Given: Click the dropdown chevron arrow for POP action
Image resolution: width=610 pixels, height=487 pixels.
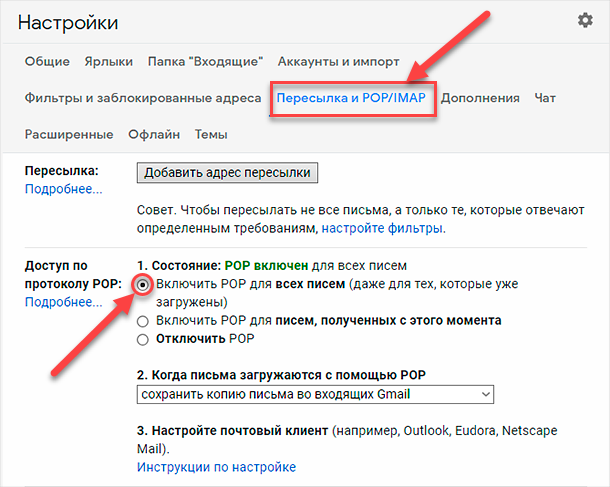Looking at the screenshot, I should pos(486,394).
